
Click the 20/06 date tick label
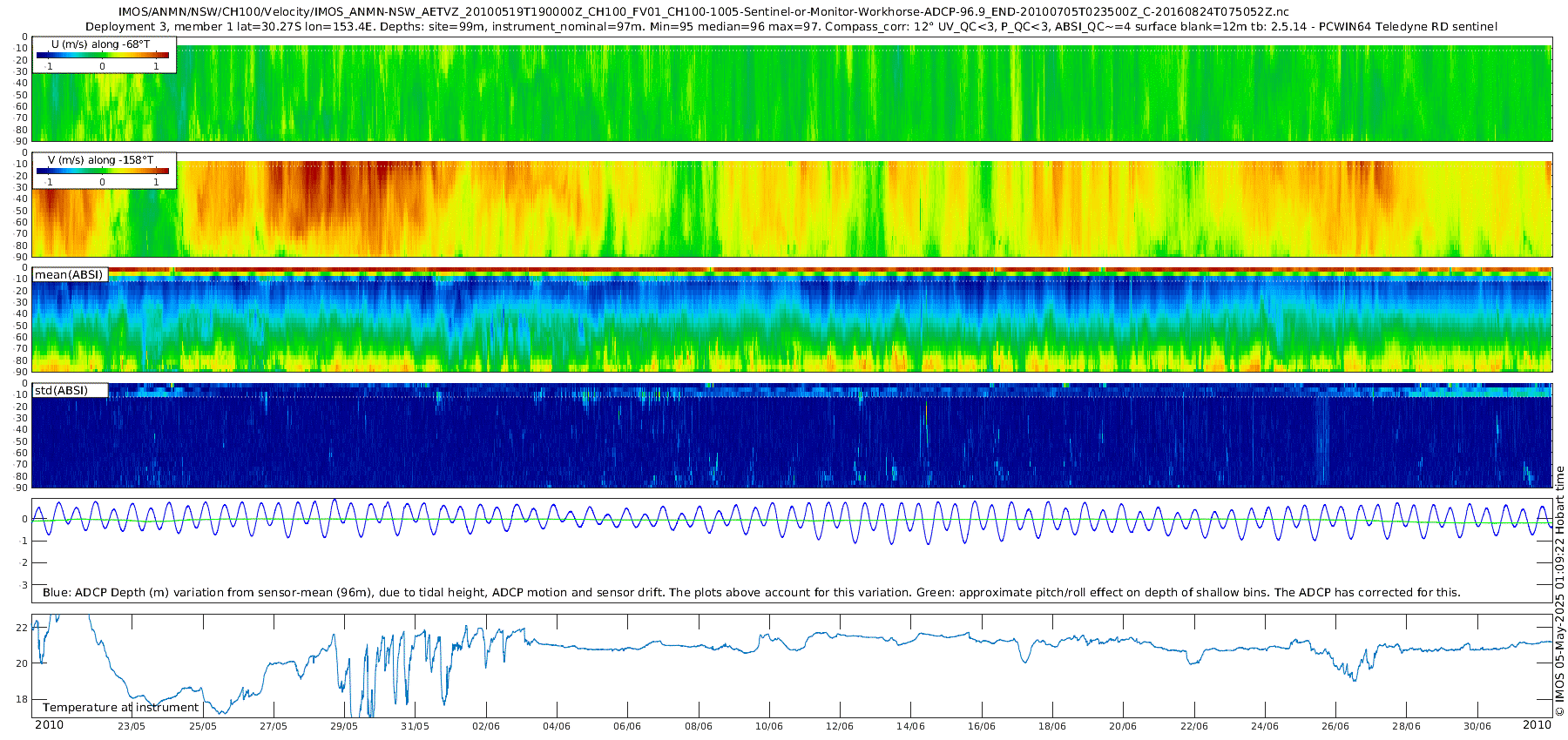pos(1123,726)
